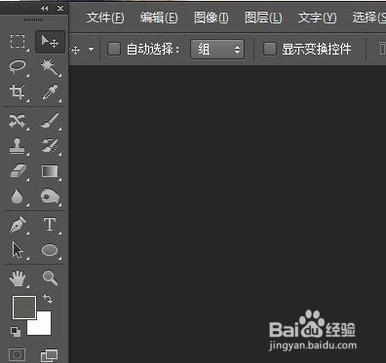Select the Clone Stamp tool
Viewport: 386px width, 363px height.
point(17,146)
